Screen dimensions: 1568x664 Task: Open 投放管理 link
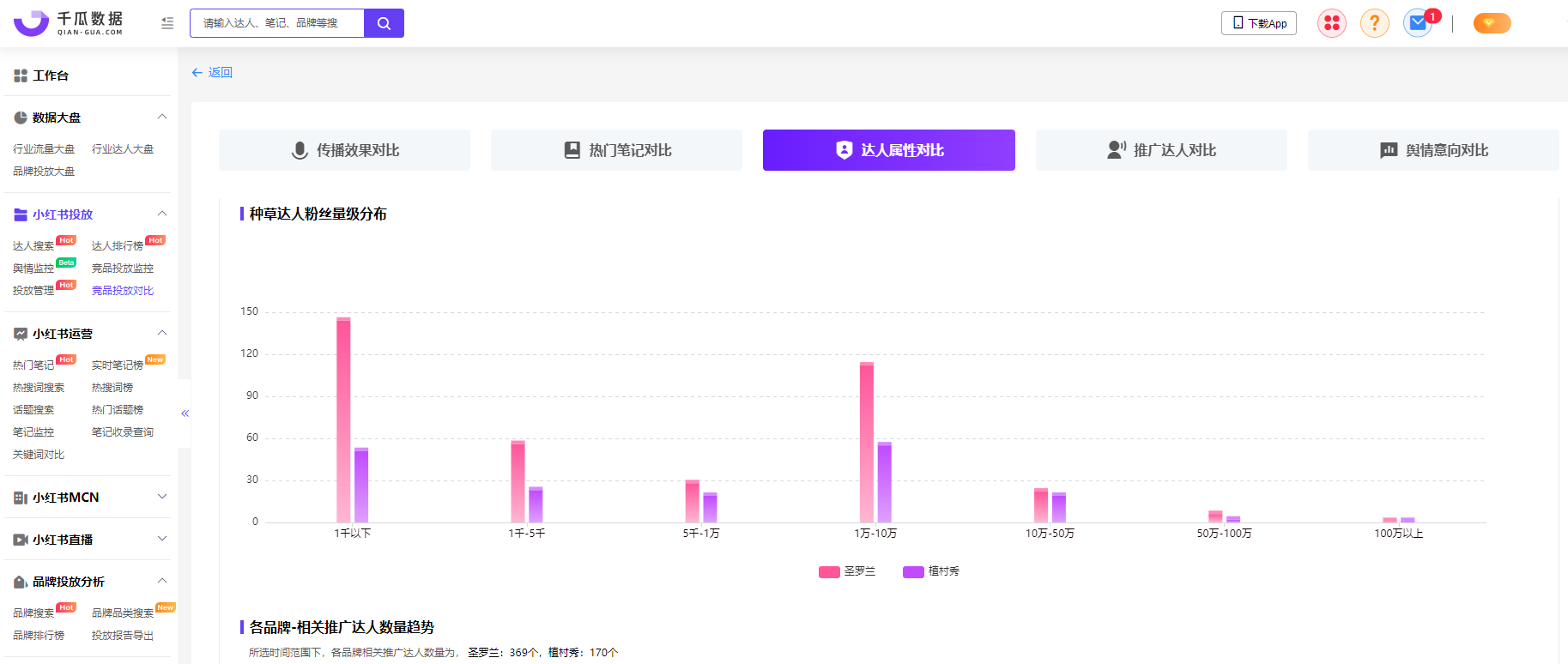click(33, 291)
